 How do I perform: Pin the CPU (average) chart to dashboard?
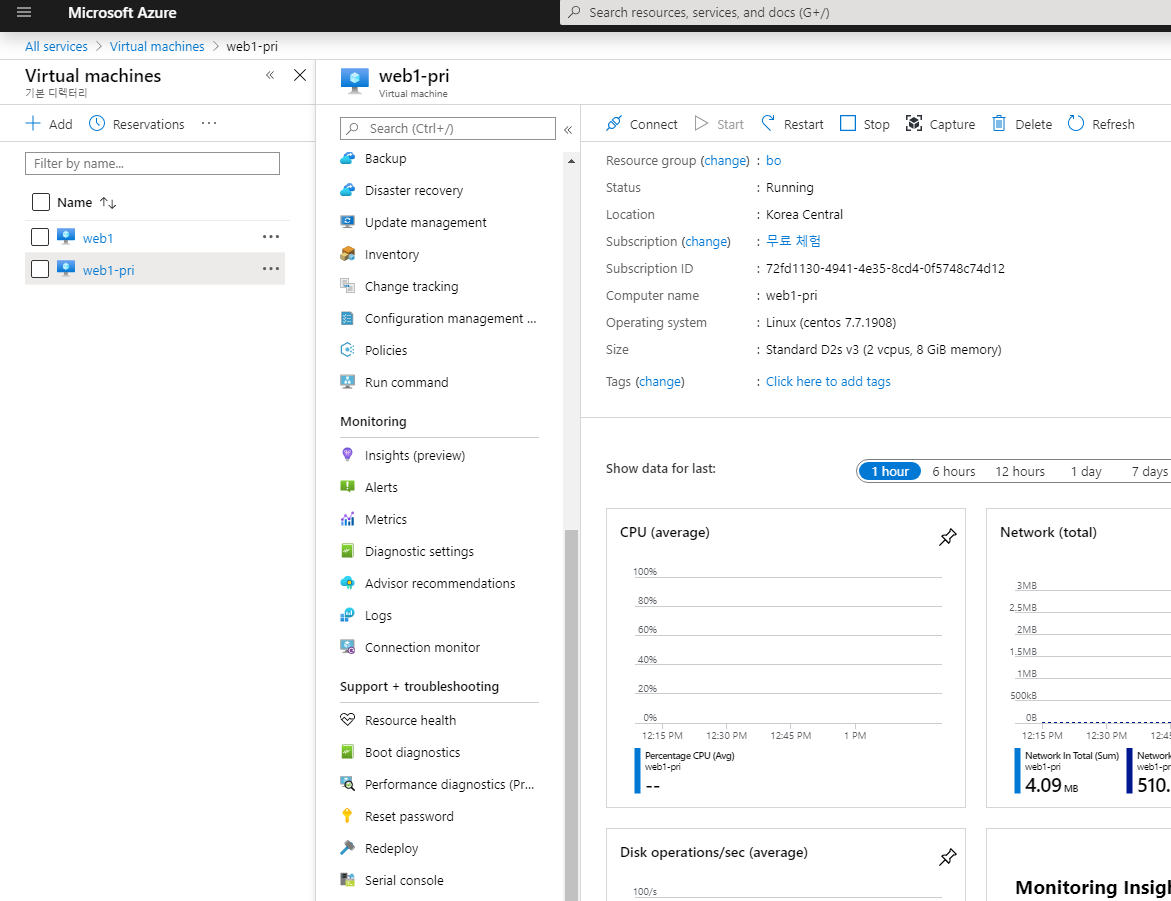click(947, 536)
